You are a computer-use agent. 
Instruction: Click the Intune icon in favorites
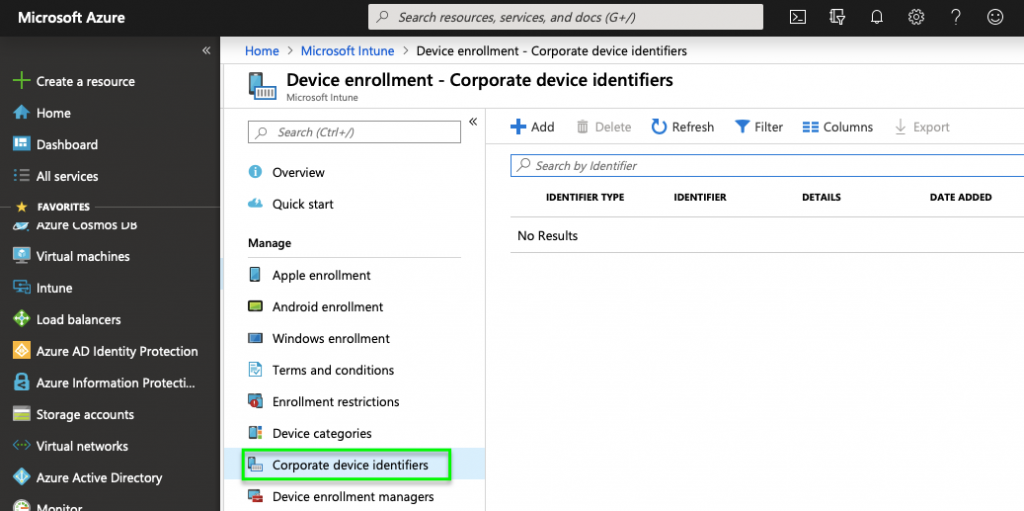click(22, 288)
